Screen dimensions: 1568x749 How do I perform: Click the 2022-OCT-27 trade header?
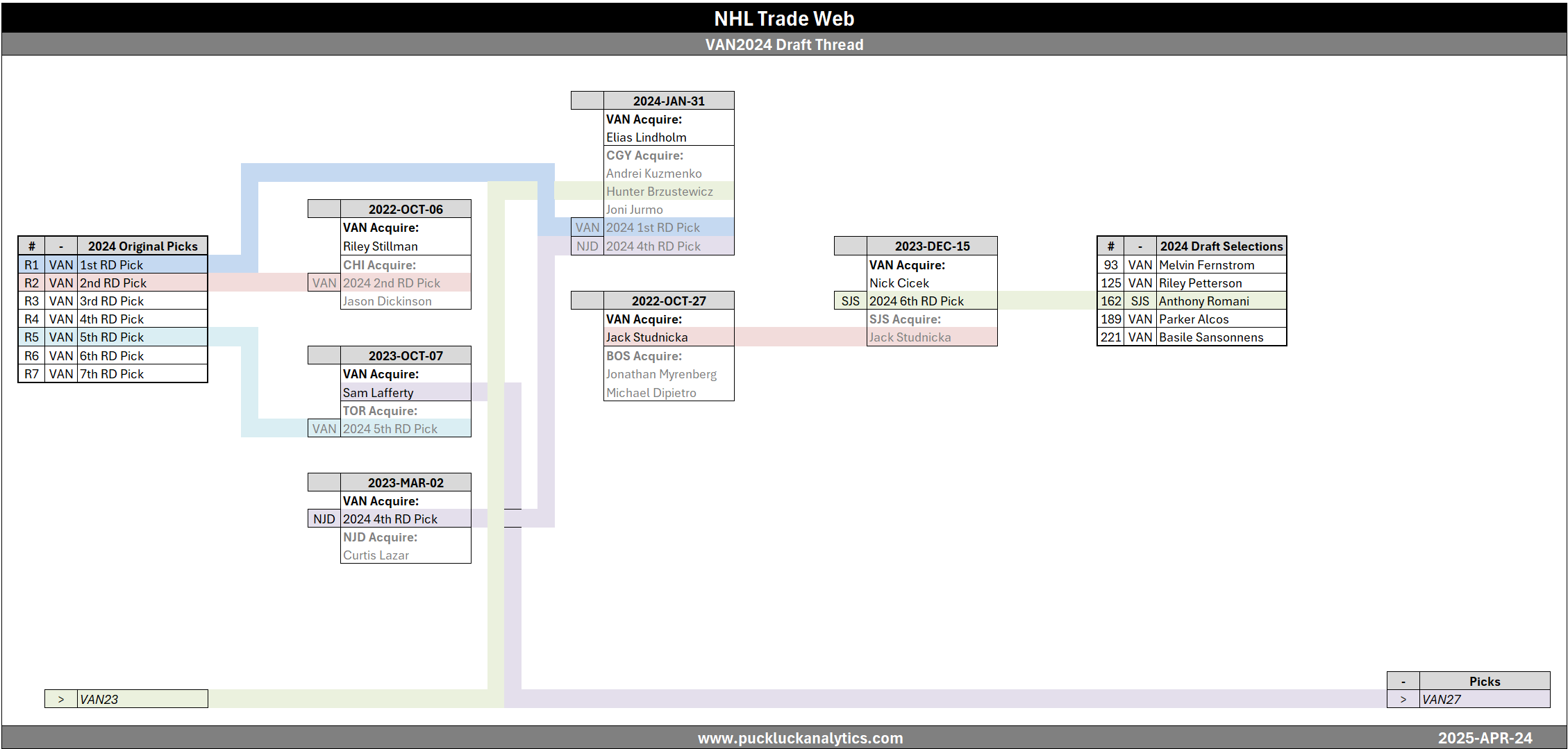coord(668,301)
